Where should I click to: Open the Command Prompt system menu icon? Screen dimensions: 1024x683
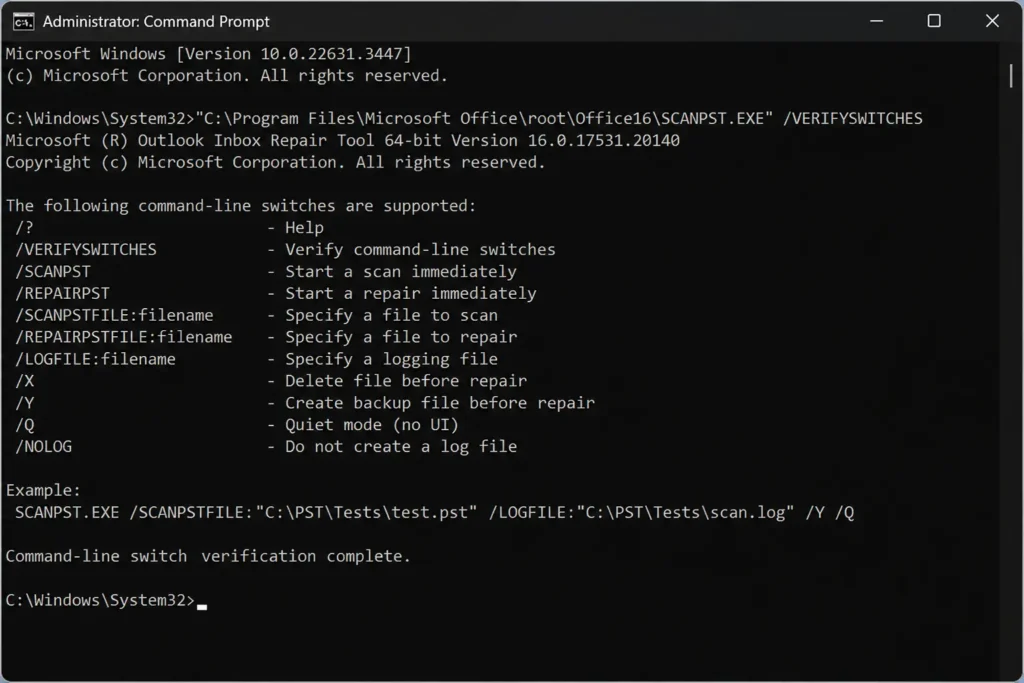(x=24, y=22)
